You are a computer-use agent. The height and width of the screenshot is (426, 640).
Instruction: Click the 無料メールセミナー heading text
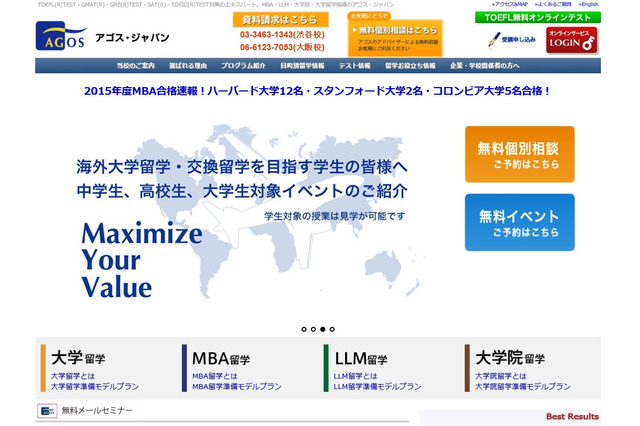97,410
